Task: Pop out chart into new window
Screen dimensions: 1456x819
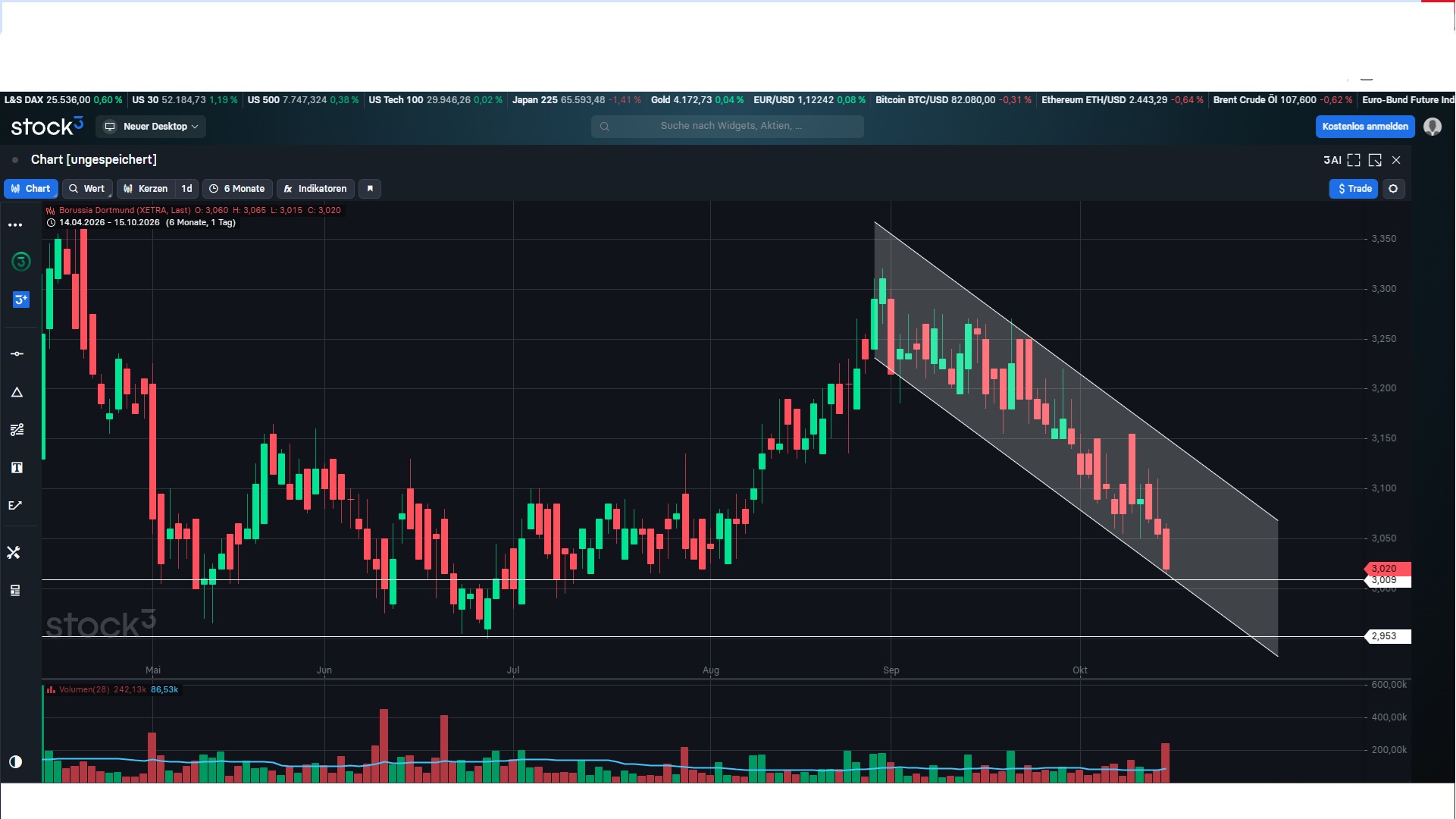Action: click(1375, 160)
